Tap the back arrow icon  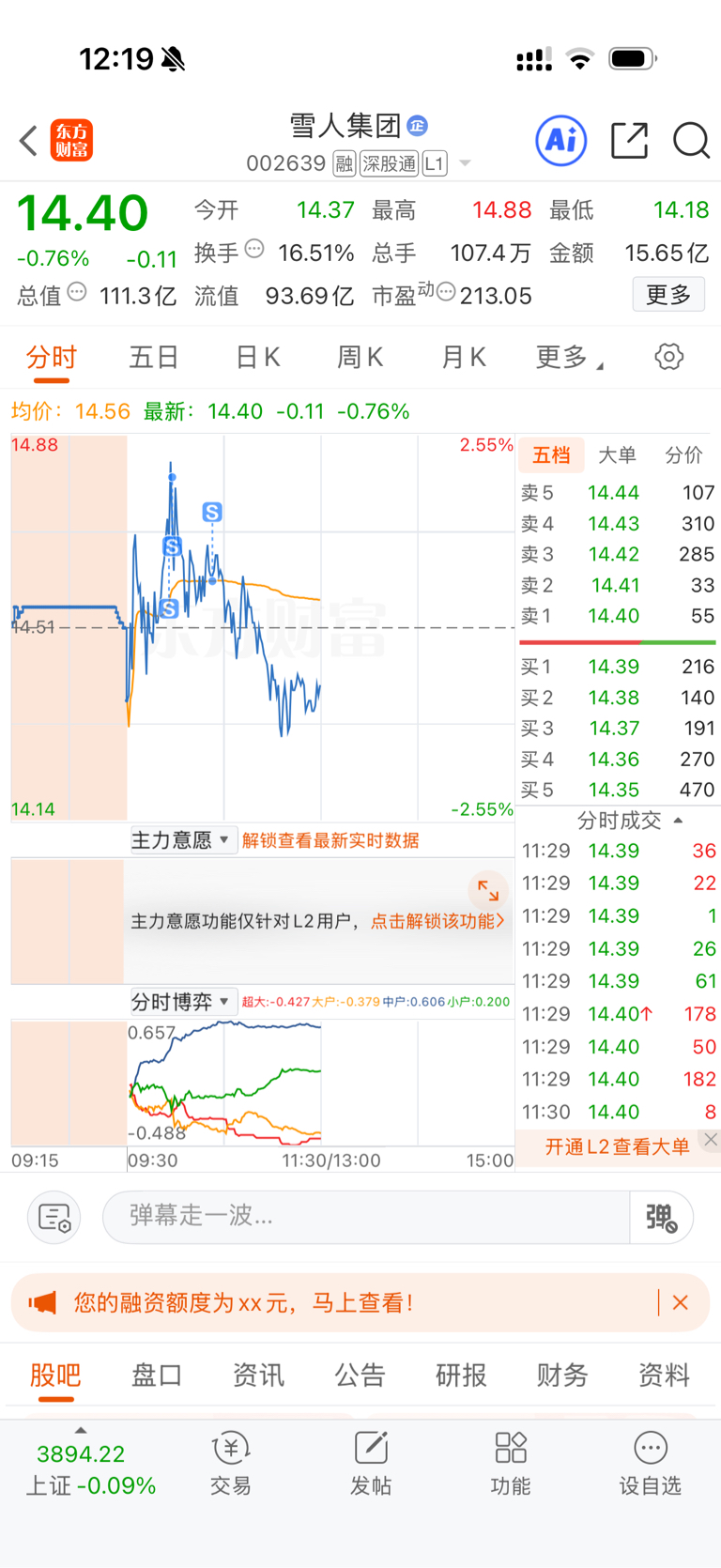[28, 141]
